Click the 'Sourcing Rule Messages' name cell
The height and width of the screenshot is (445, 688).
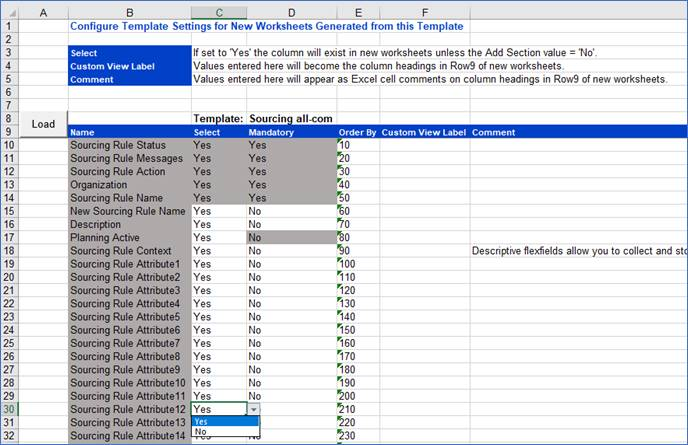[x=130, y=158]
